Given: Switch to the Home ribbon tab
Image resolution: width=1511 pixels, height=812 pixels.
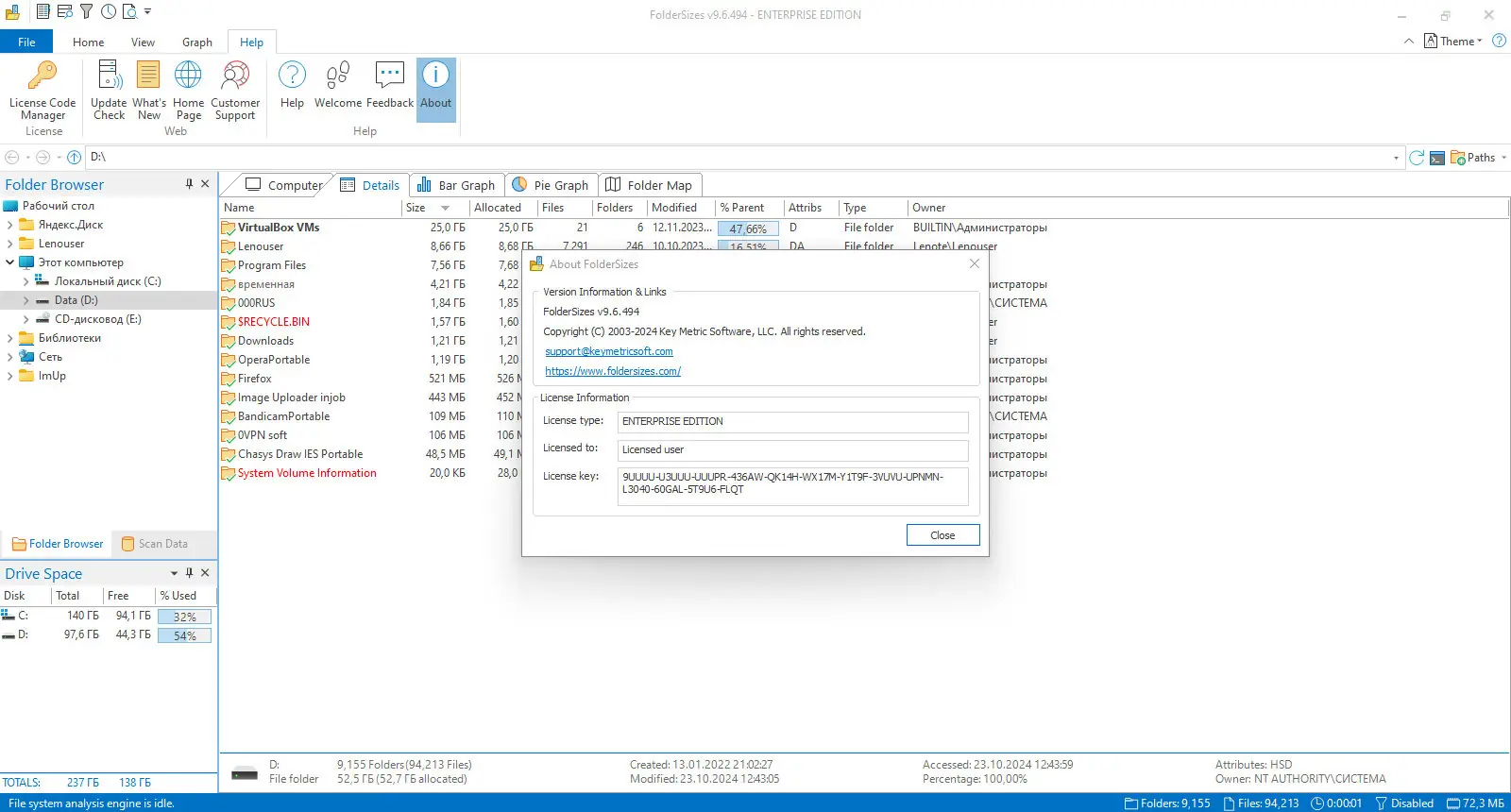Looking at the screenshot, I should [88, 42].
